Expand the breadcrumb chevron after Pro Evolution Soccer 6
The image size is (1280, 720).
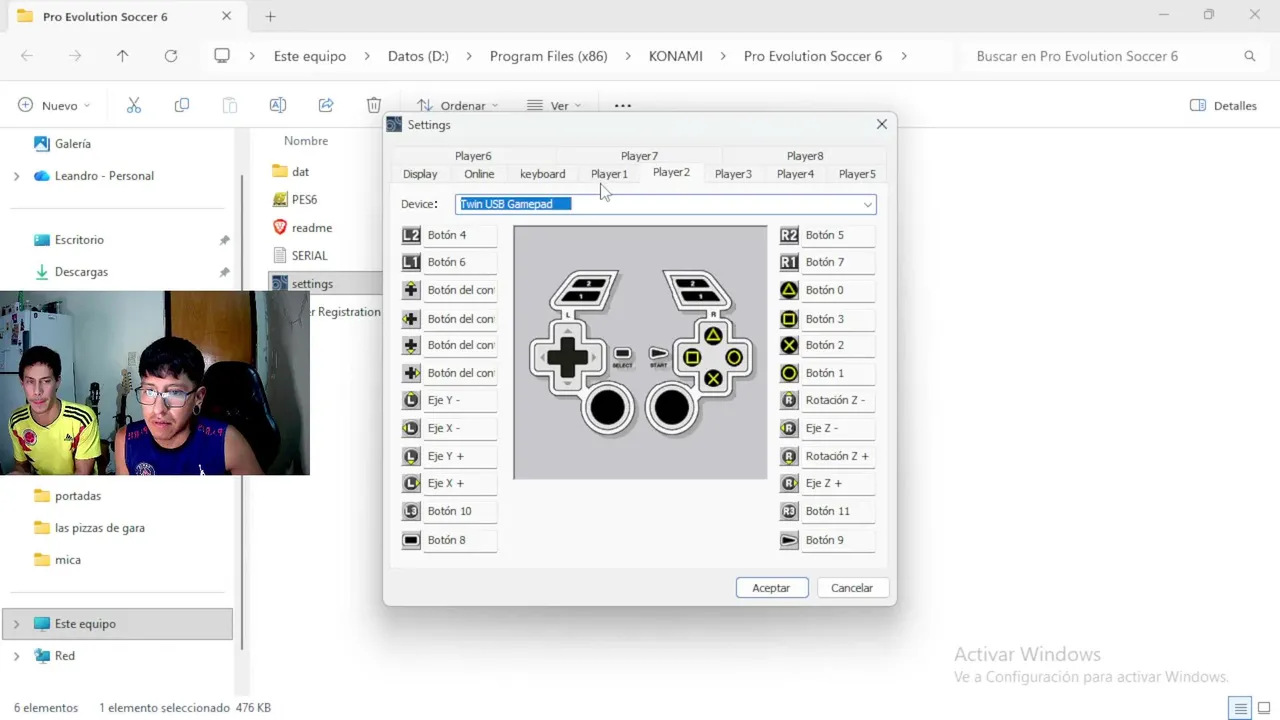(x=904, y=56)
